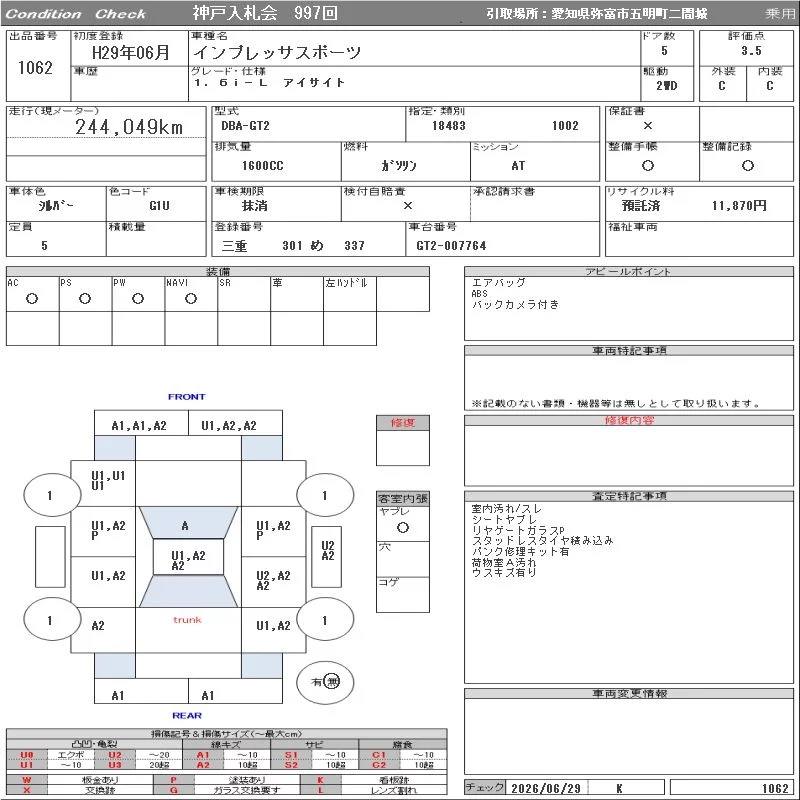Select front bumper damage U1,A2,A2
Viewport: 800px width, 800px height.
(229, 426)
